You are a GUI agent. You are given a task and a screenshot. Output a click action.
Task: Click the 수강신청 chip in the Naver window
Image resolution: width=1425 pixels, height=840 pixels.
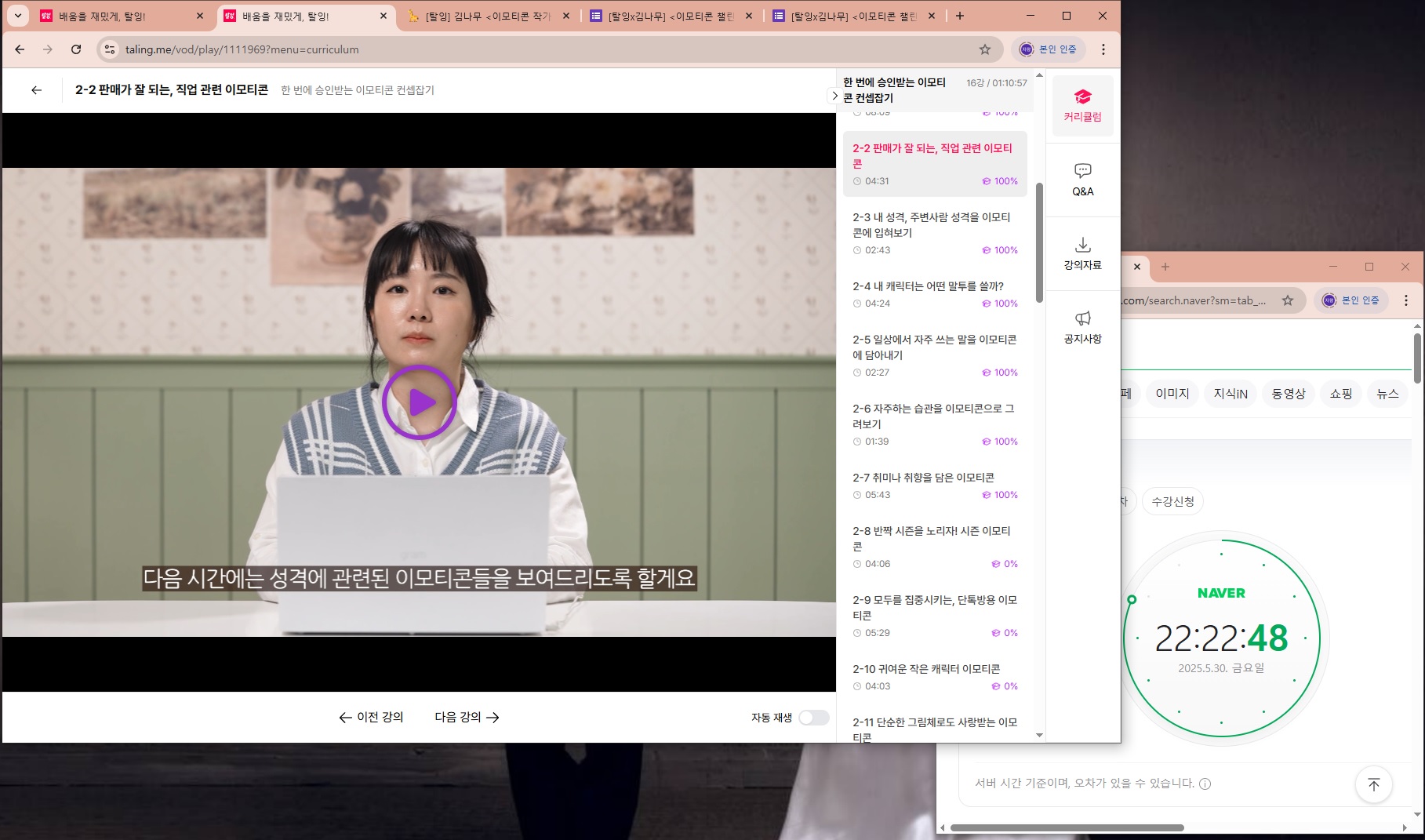point(1172,501)
